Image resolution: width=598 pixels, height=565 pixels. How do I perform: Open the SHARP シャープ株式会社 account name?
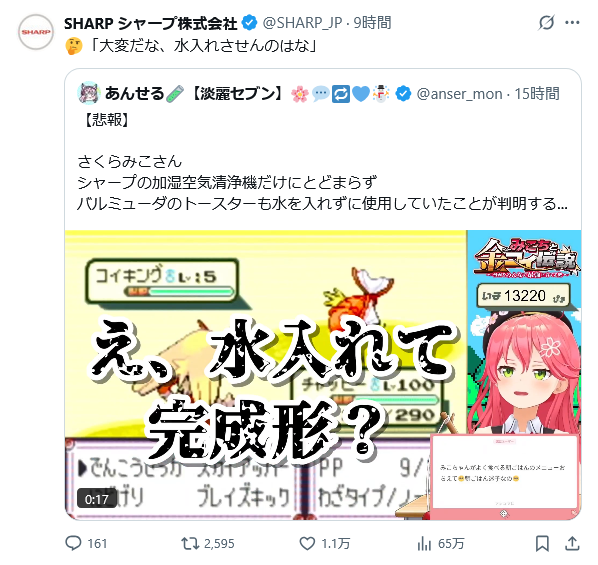point(151,24)
